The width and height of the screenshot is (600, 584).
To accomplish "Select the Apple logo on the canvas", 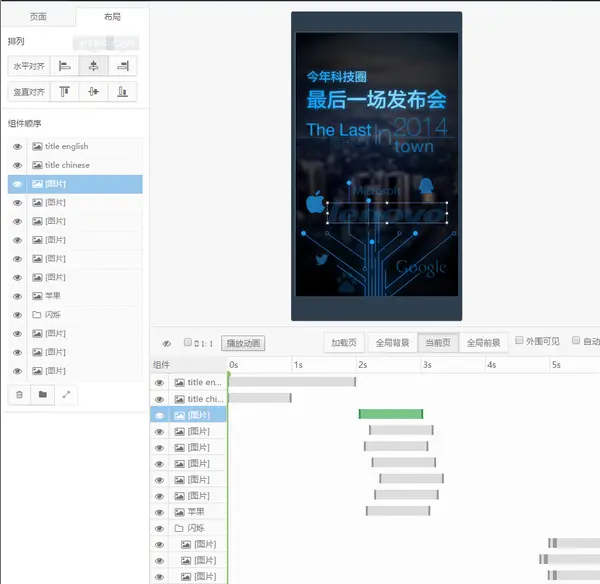I will pyautogui.click(x=315, y=202).
